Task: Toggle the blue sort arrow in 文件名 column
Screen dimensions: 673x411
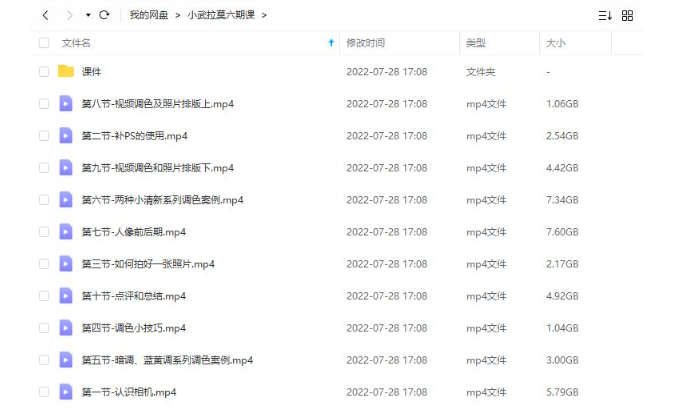Action: pyautogui.click(x=331, y=43)
